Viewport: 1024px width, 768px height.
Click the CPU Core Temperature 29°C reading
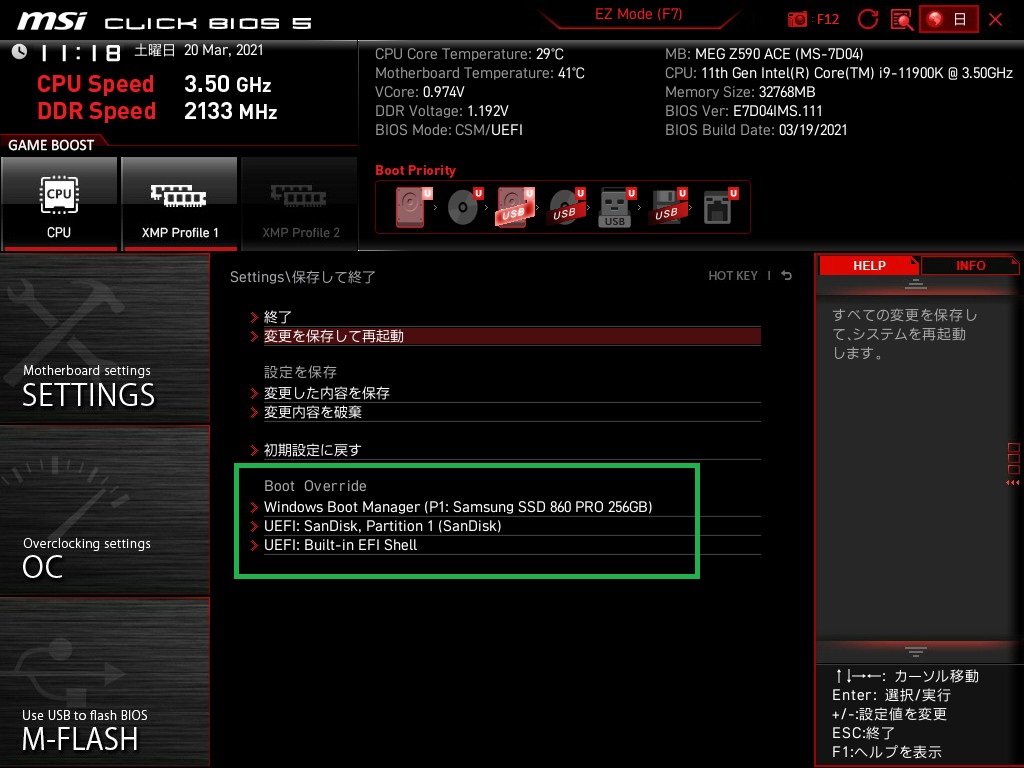coord(469,54)
